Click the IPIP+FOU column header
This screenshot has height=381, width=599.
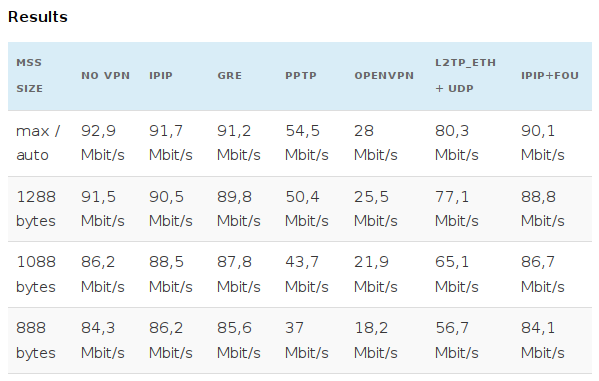pyautogui.click(x=550, y=76)
